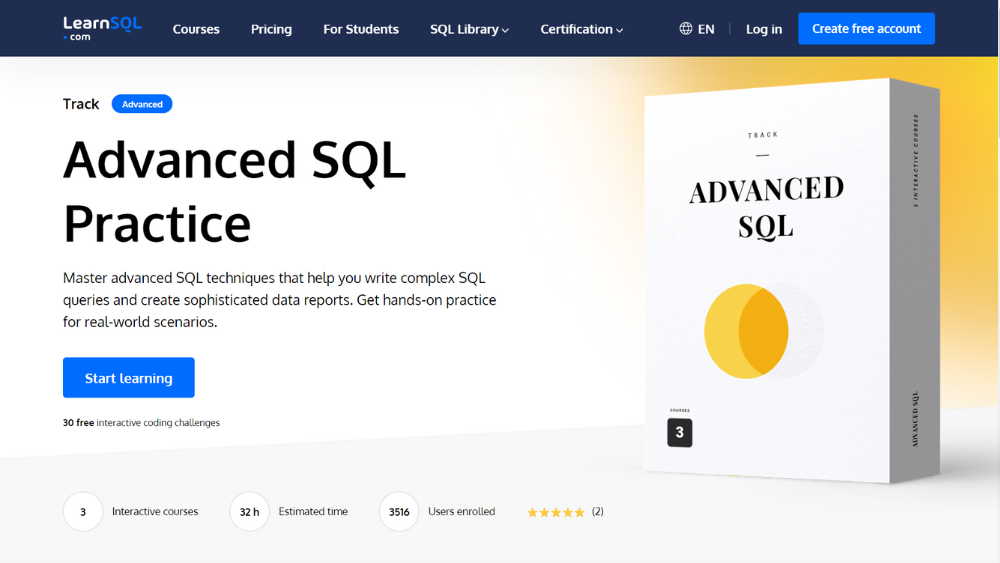Click the yellow circle graphic on box

(746, 331)
